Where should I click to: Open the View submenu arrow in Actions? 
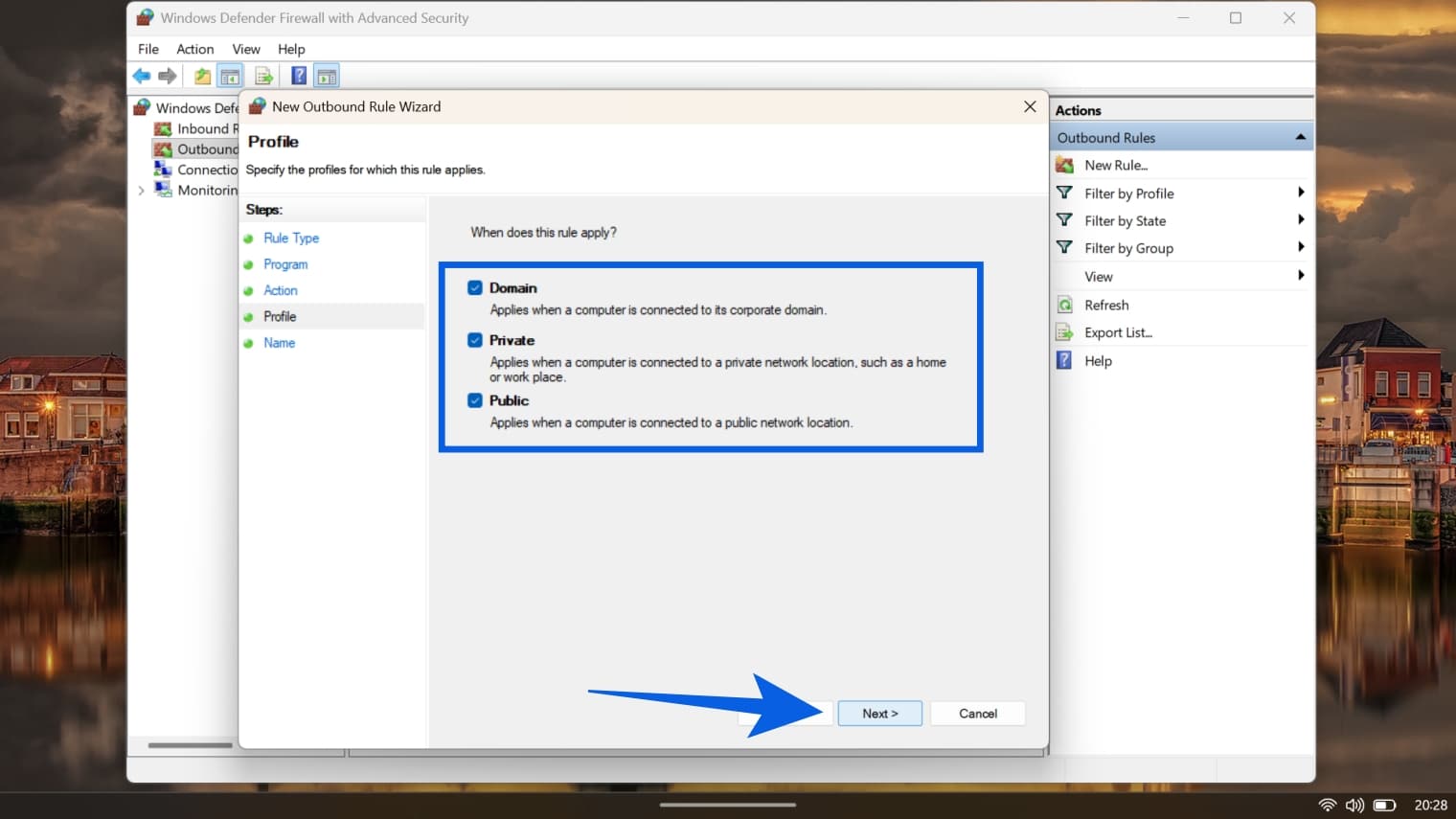pos(1301,276)
